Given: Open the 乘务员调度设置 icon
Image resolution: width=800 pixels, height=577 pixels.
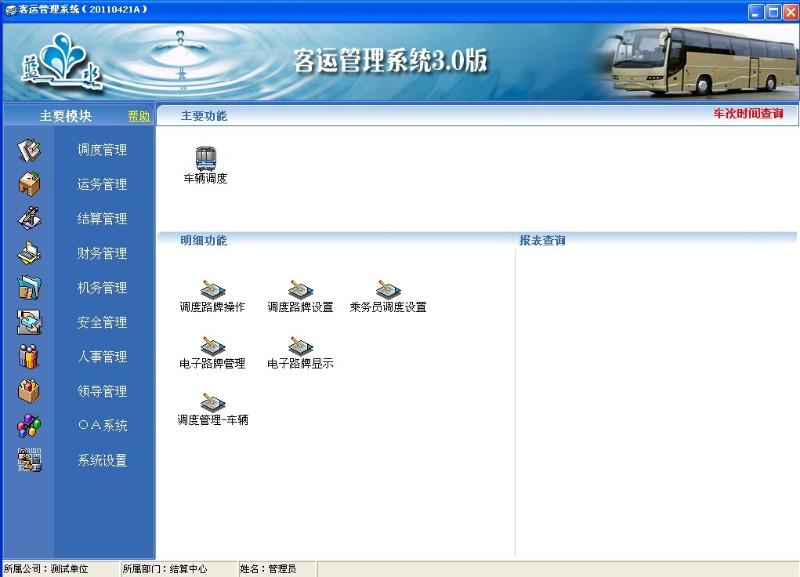Looking at the screenshot, I should [x=388, y=290].
